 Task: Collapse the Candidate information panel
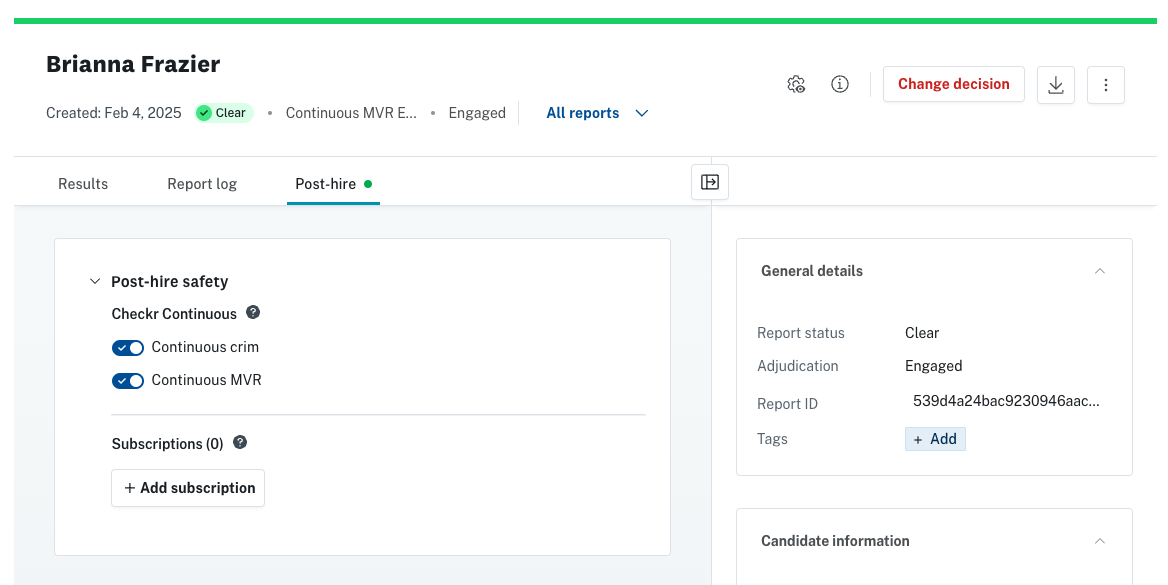pos(1099,541)
